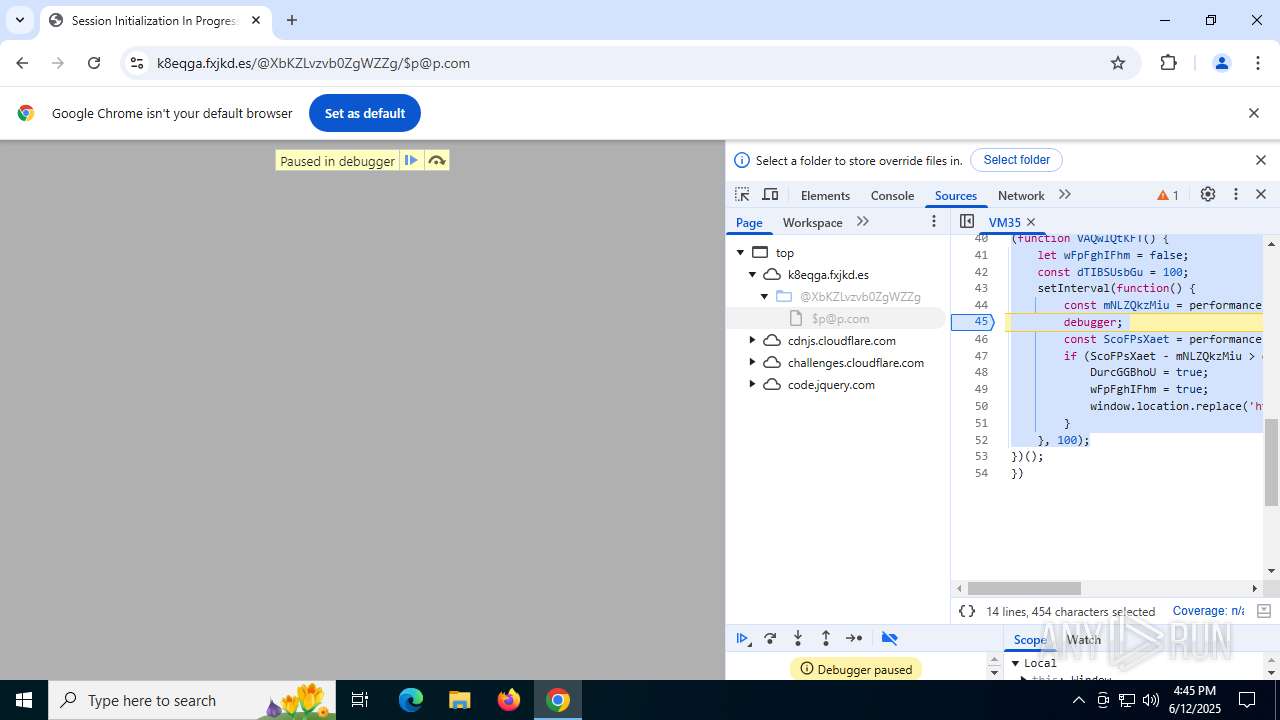Step into next function call

coord(798,638)
